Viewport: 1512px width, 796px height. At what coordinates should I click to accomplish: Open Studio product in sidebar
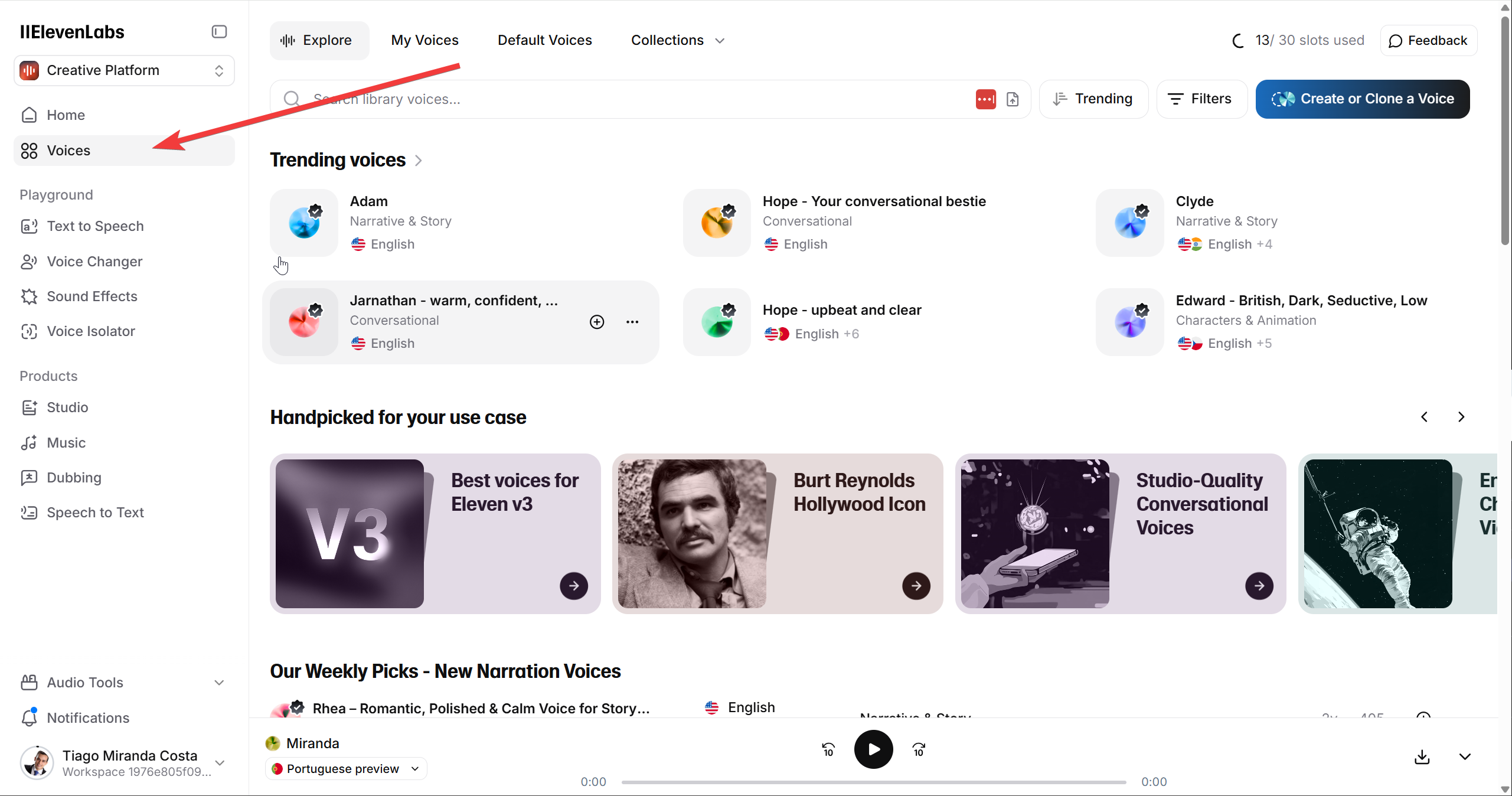(x=124, y=407)
